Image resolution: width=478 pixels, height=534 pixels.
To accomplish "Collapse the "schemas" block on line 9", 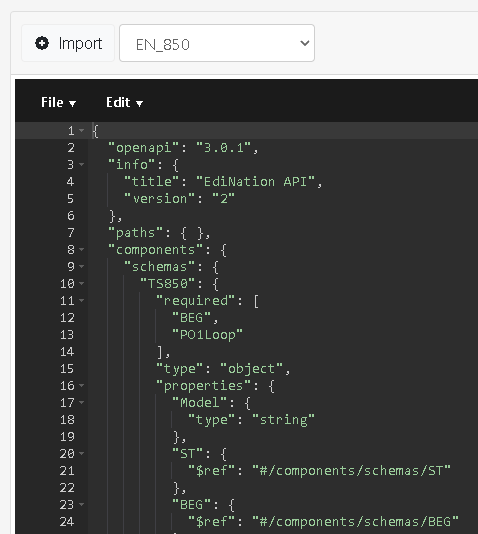I will click(x=81, y=266).
